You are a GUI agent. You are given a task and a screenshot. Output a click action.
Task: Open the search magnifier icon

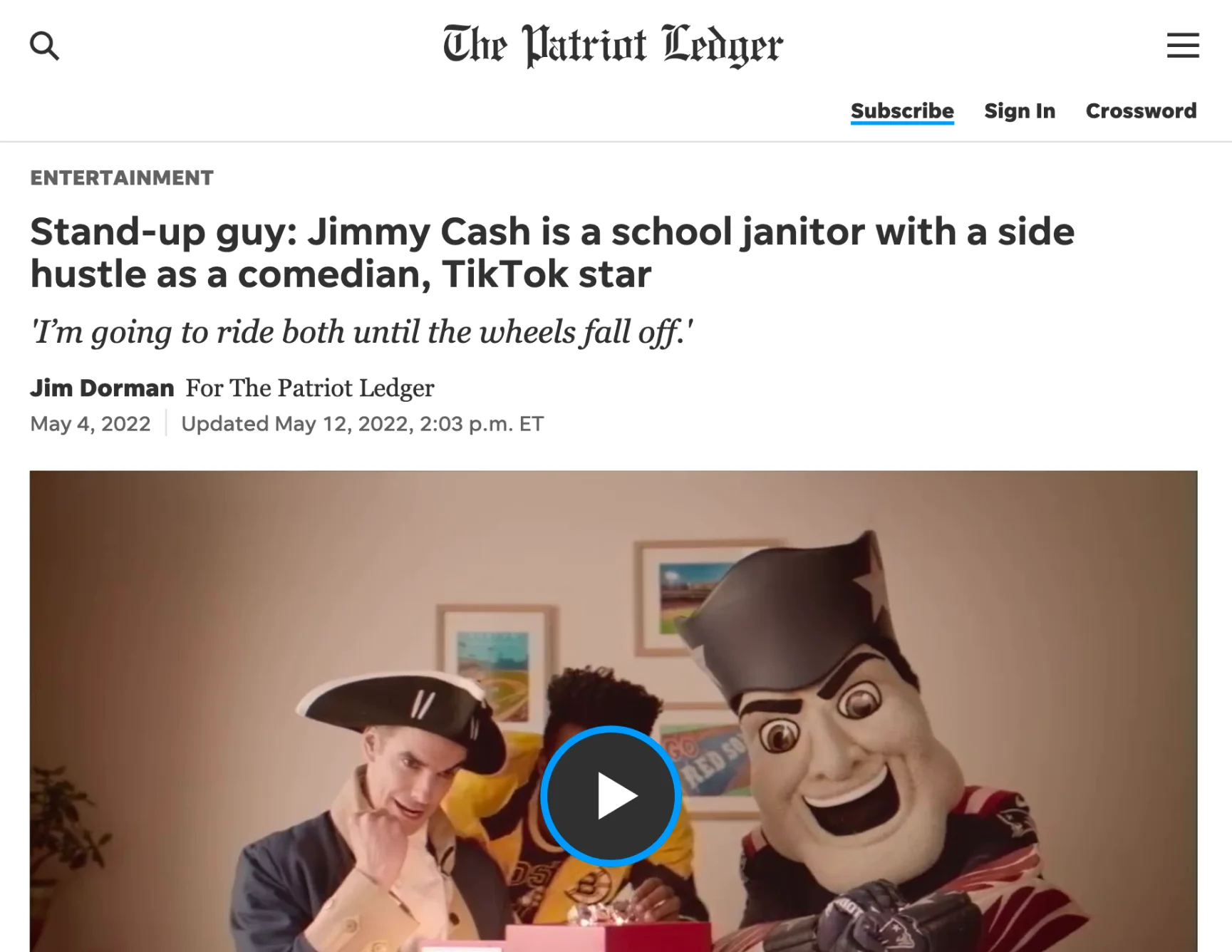(44, 46)
